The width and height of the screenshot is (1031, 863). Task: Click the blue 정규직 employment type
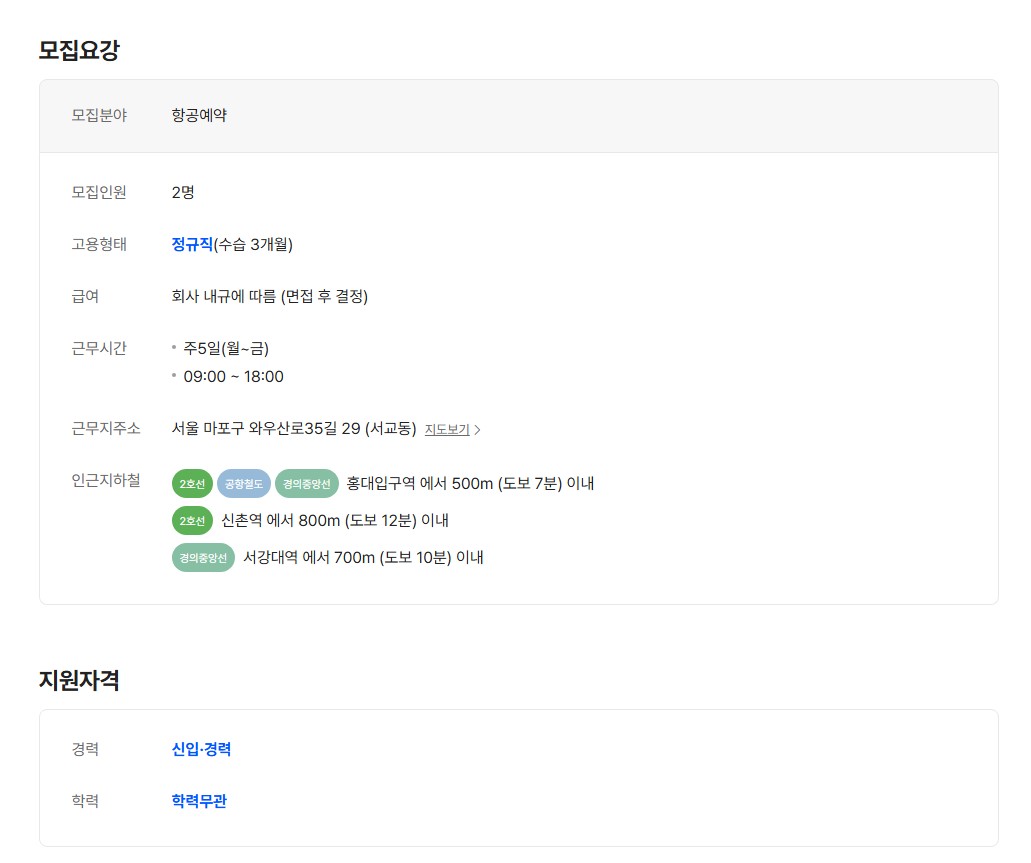(x=192, y=244)
